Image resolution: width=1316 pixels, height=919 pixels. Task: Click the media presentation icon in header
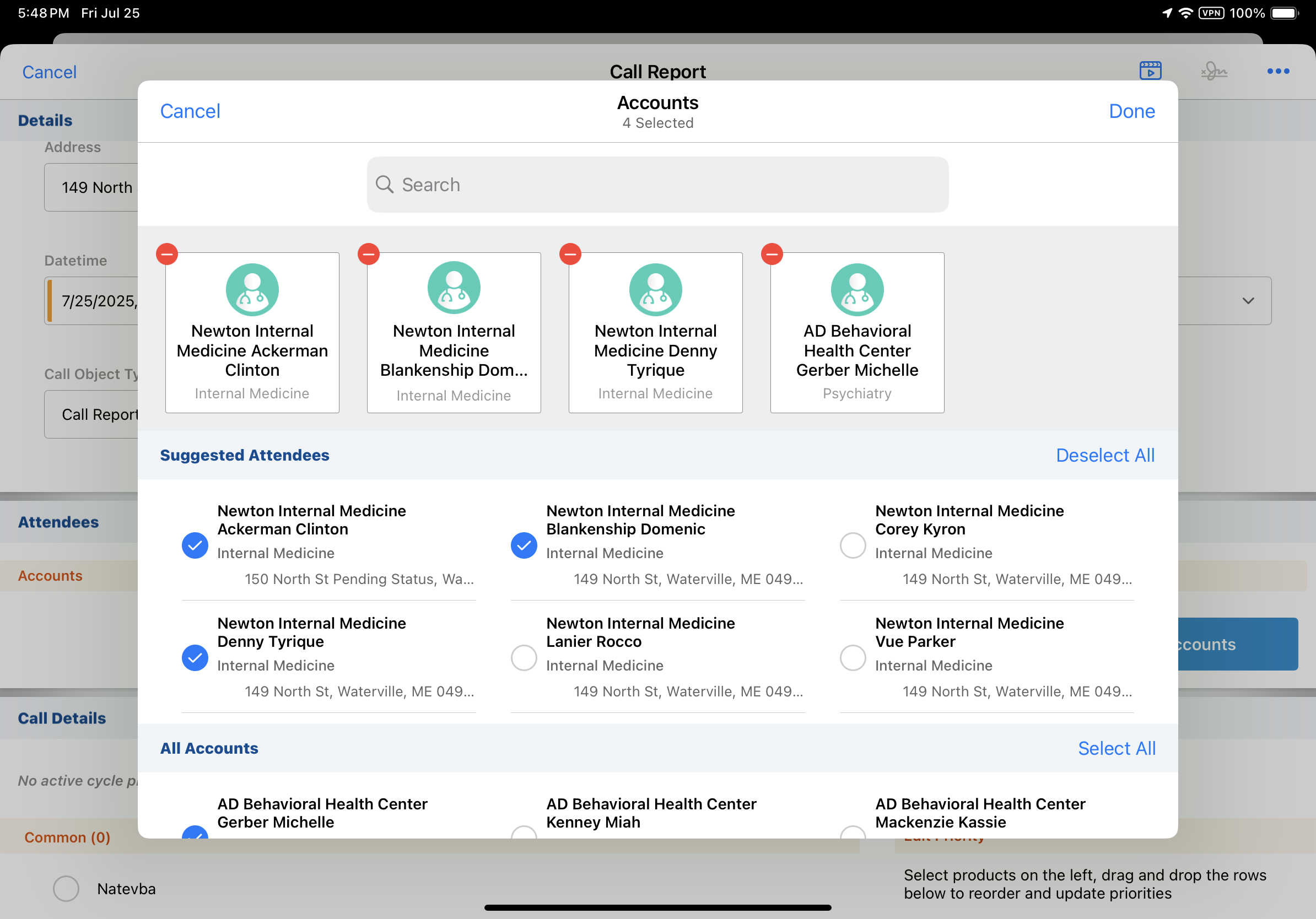(1150, 71)
